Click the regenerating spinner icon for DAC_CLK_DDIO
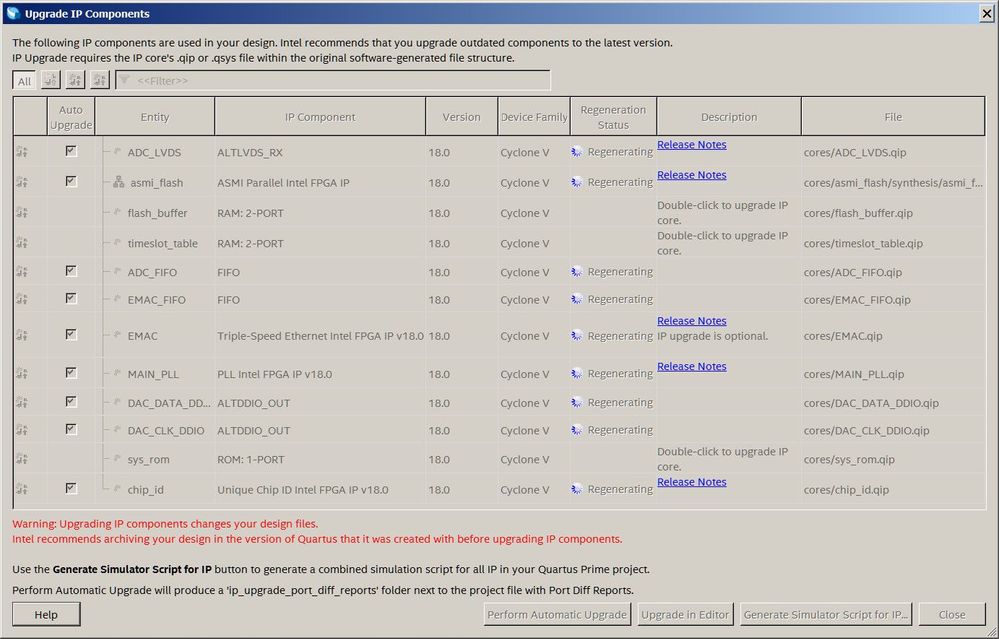This screenshot has width=999, height=639. click(x=577, y=430)
